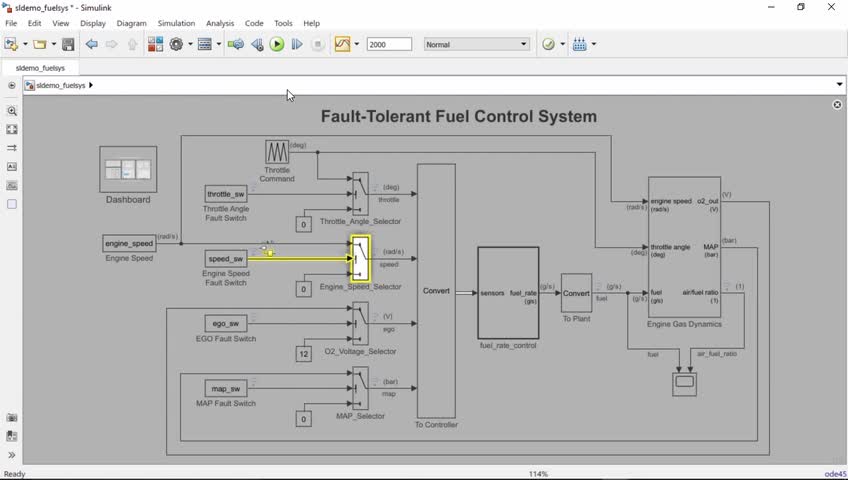Select the highlighted Engine_Speed_Selector switch block

[360, 259]
